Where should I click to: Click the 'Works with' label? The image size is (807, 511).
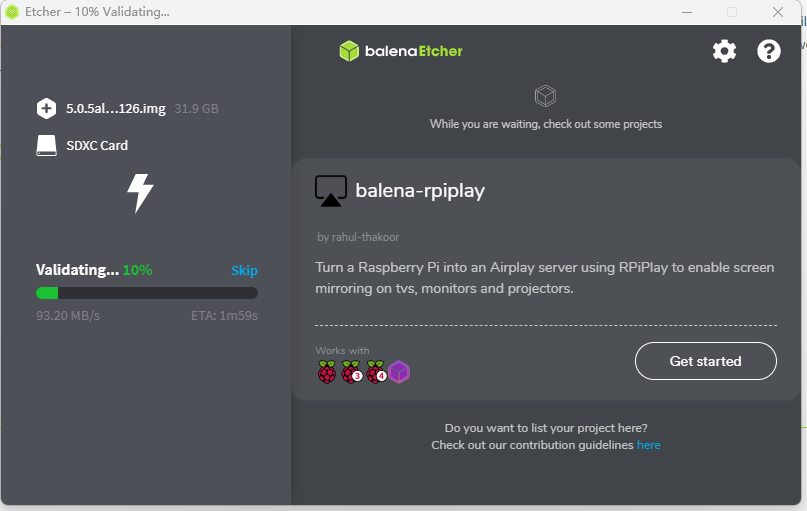click(342, 350)
